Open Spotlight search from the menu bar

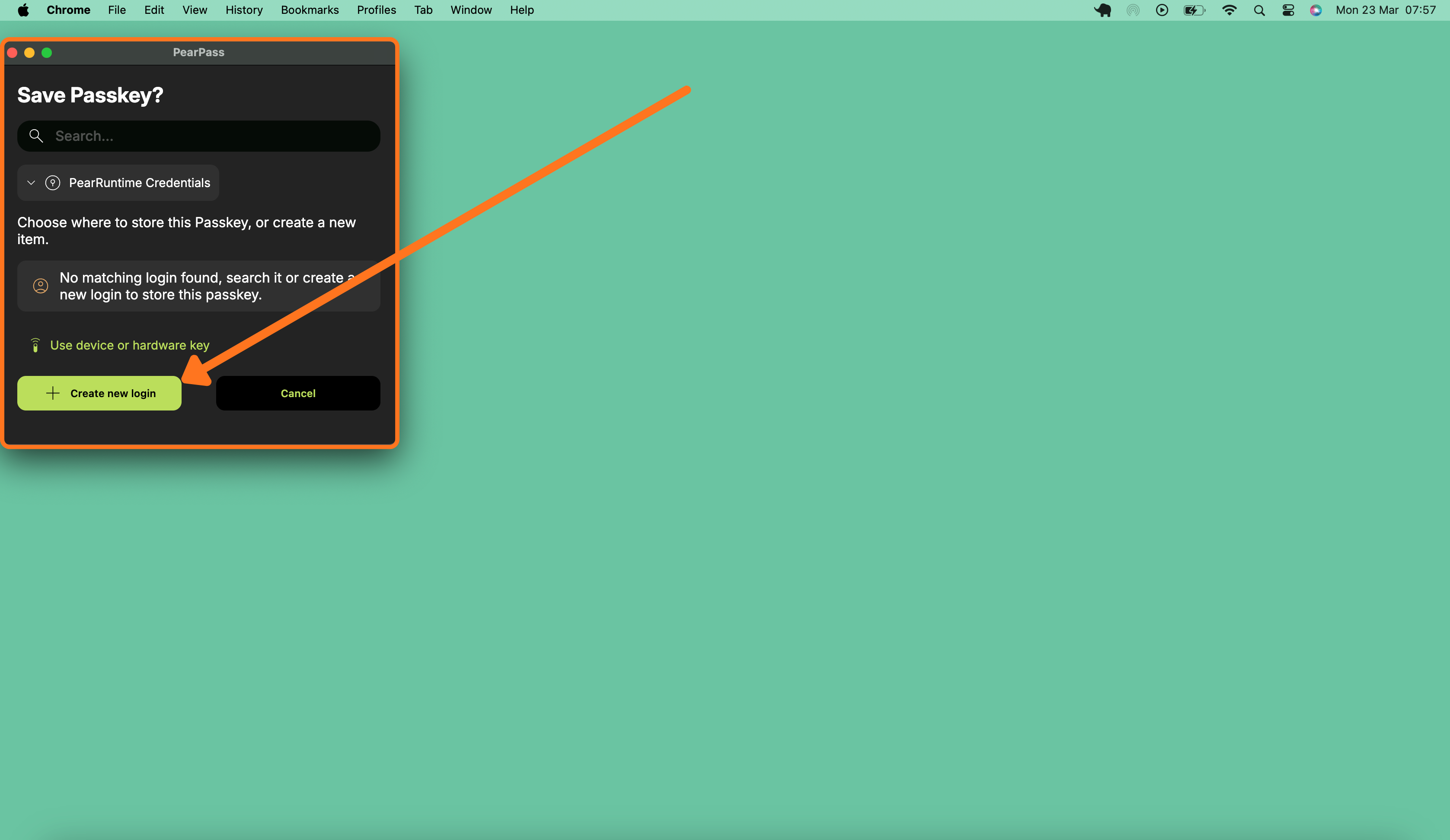coord(1259,10)
